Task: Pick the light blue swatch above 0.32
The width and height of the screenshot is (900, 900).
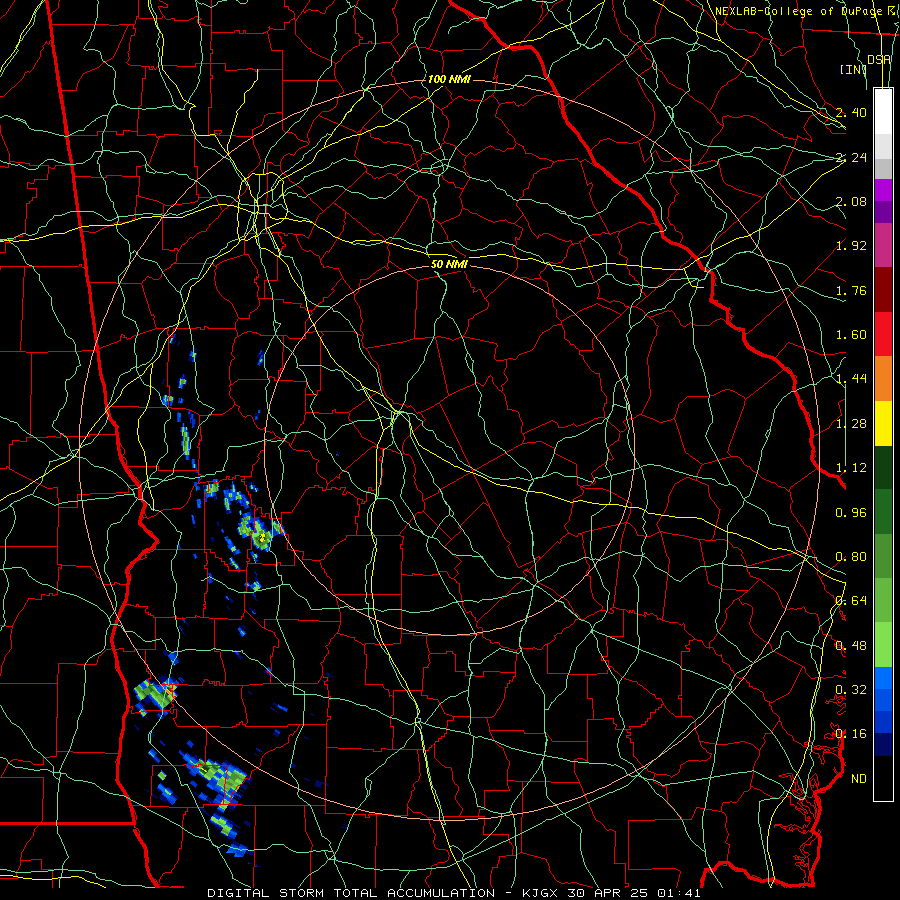Action: [x=883, y=678]
